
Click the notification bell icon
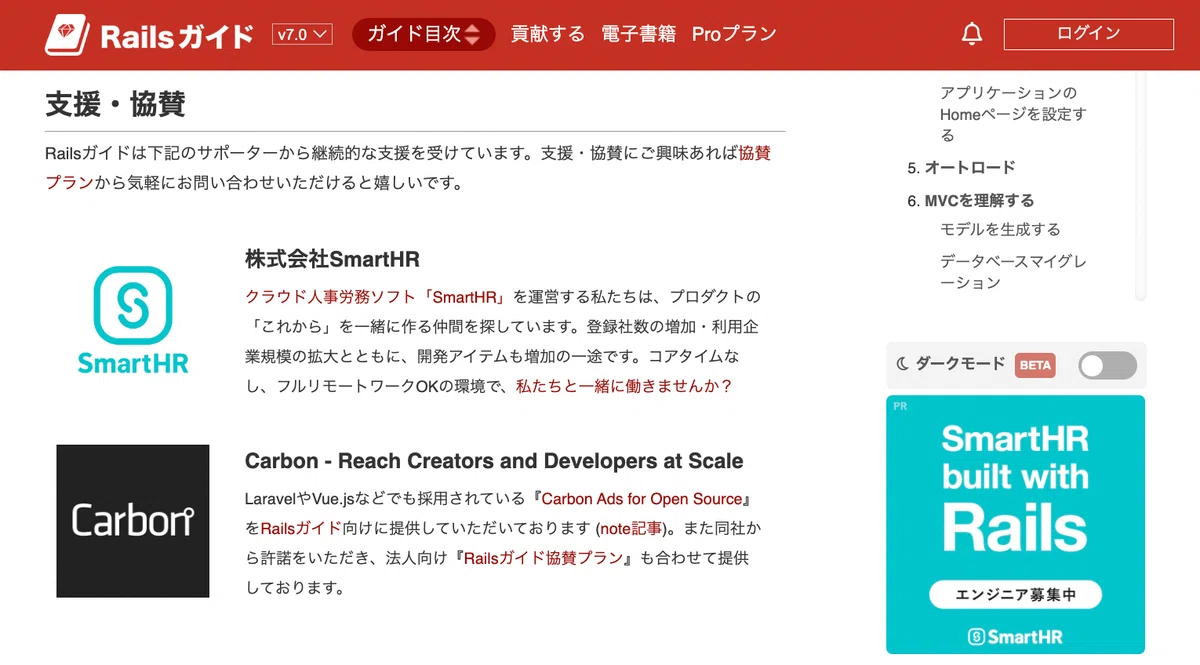click(971, 34)
